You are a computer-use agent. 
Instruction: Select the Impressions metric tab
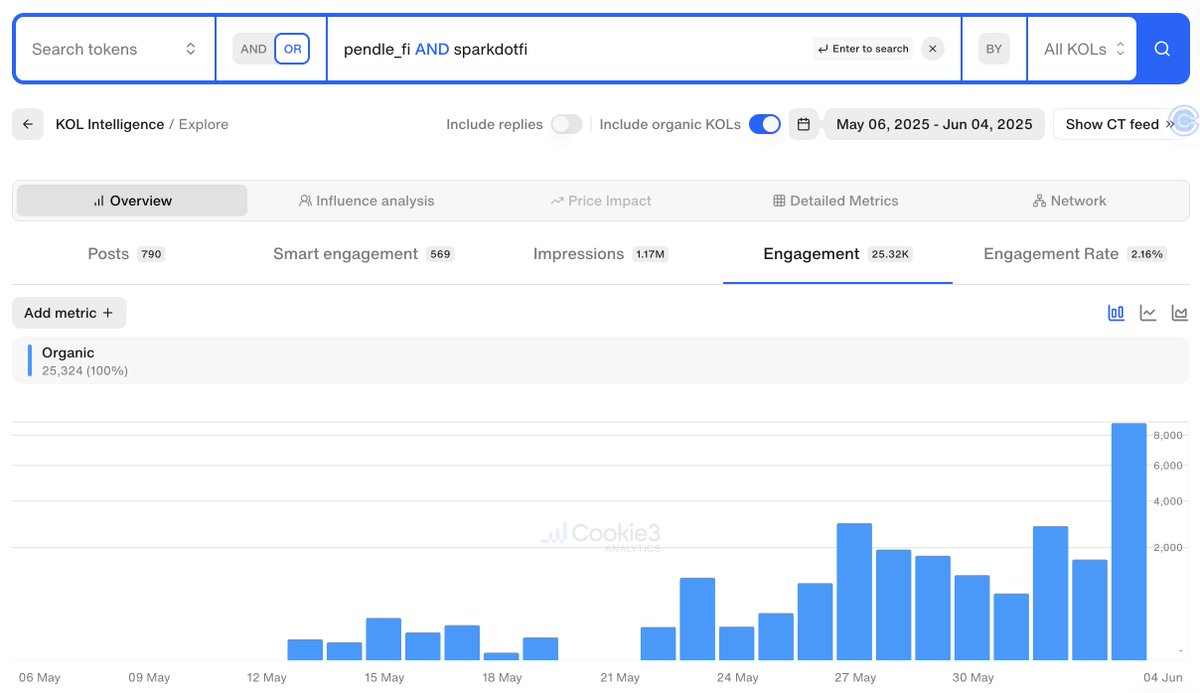(601, 254)
